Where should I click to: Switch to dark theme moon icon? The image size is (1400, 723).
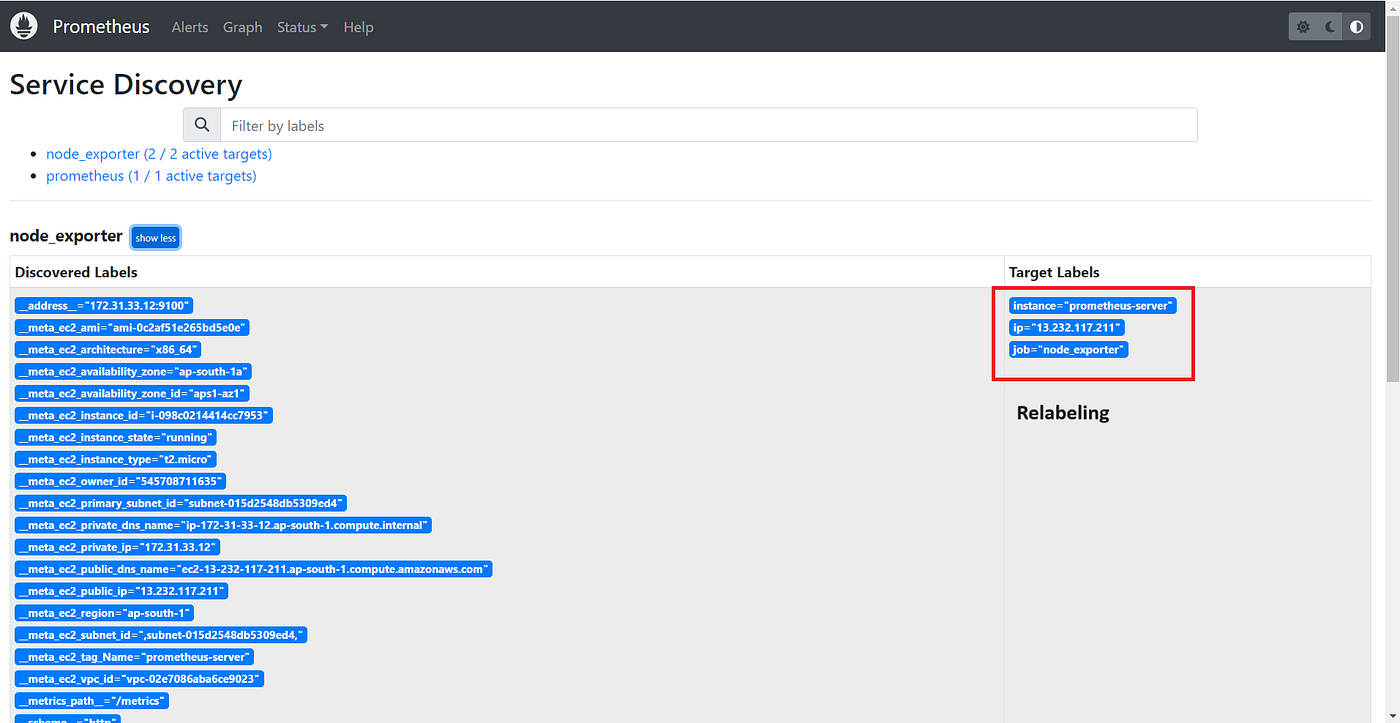(x=1330, y=27)
